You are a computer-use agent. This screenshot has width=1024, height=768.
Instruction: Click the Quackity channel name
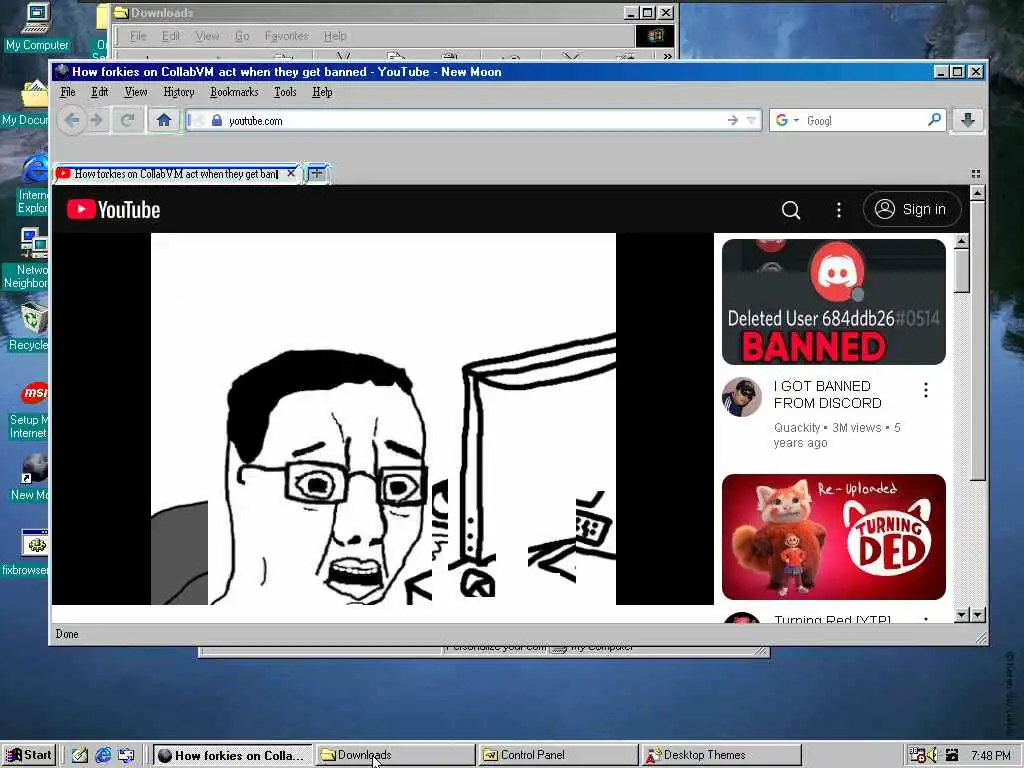point(797,428)
